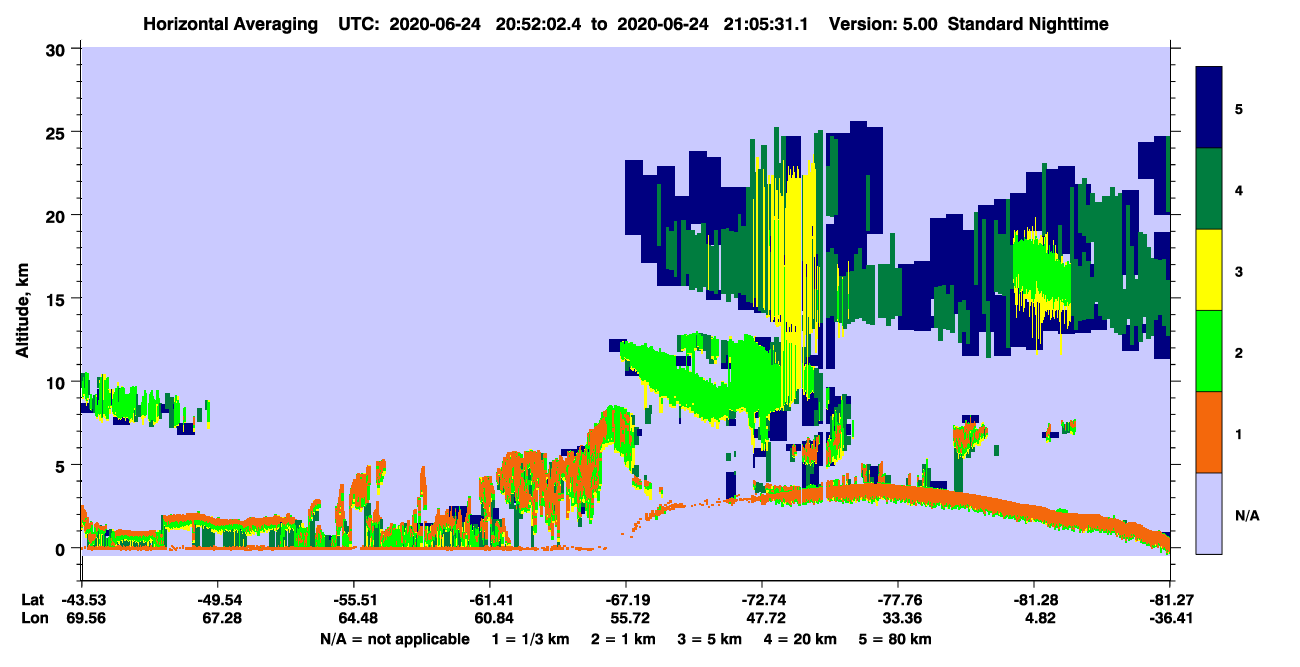Click the lavender N/A colorbar segment
1300x667 pixels.
pos(1210,512)
